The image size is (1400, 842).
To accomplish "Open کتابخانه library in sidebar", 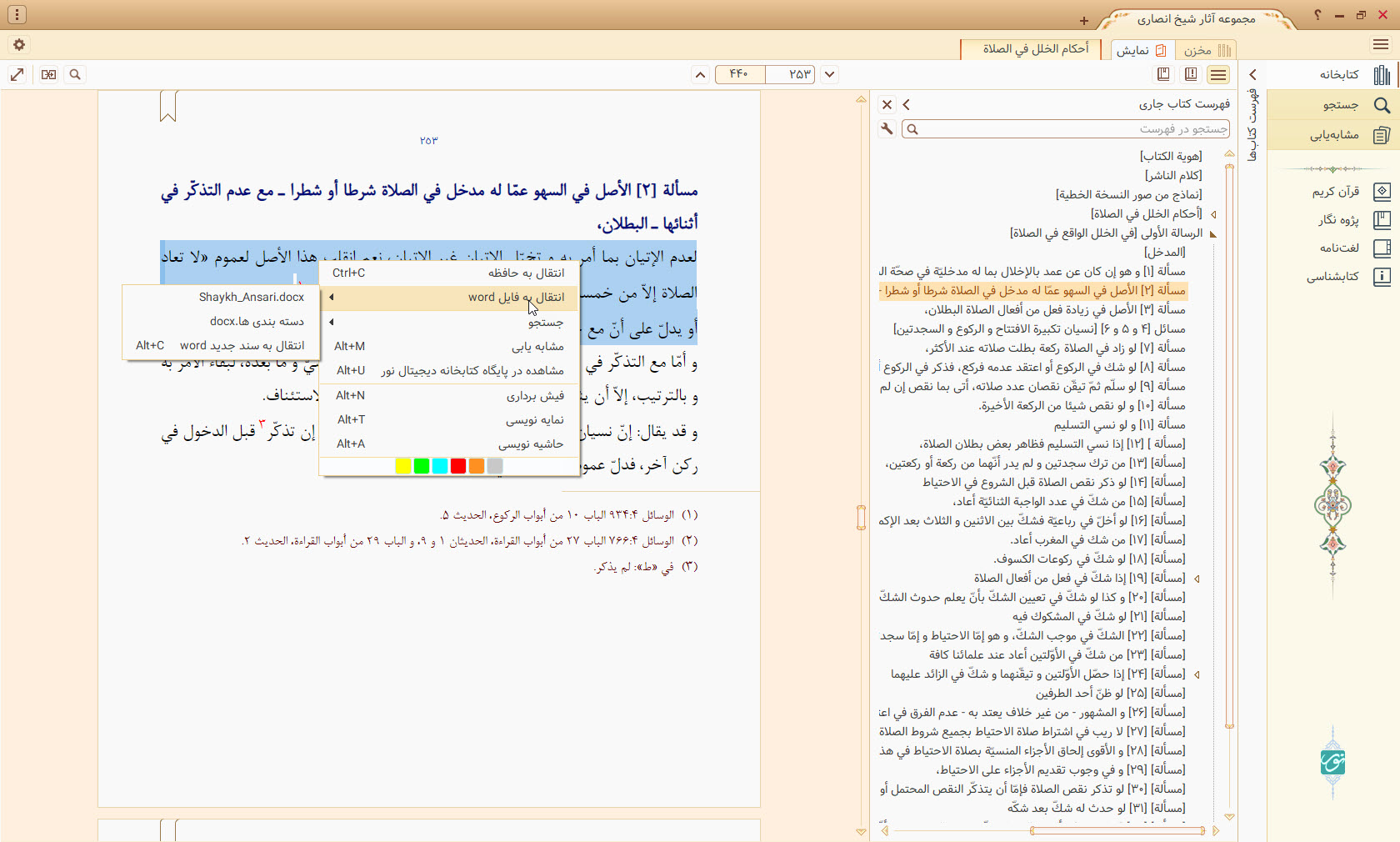I will click(1333, 75).
